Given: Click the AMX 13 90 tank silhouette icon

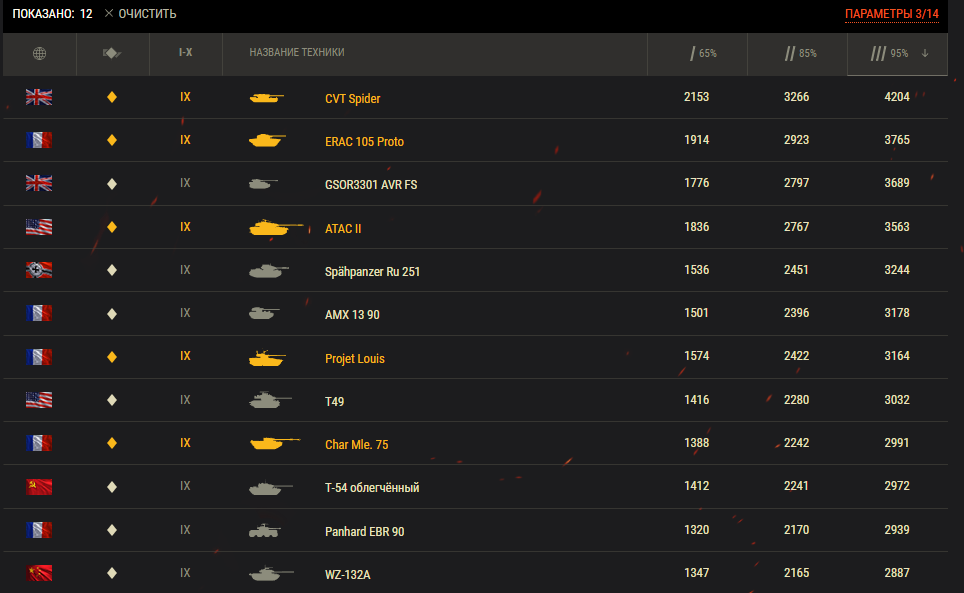Looking at the screenshot, I should coord(264,313).
